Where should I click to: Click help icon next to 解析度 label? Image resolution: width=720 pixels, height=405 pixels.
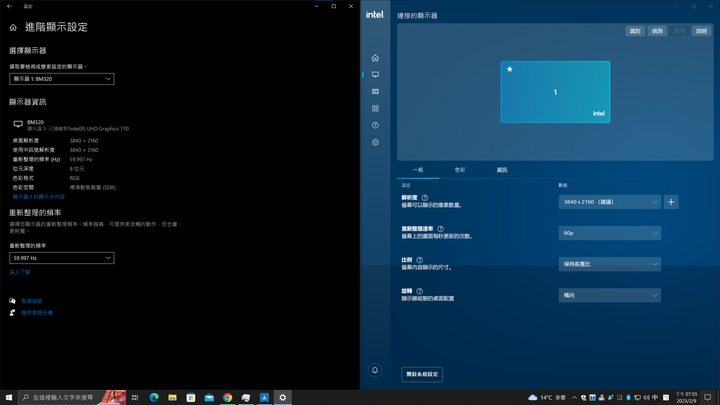425,198
